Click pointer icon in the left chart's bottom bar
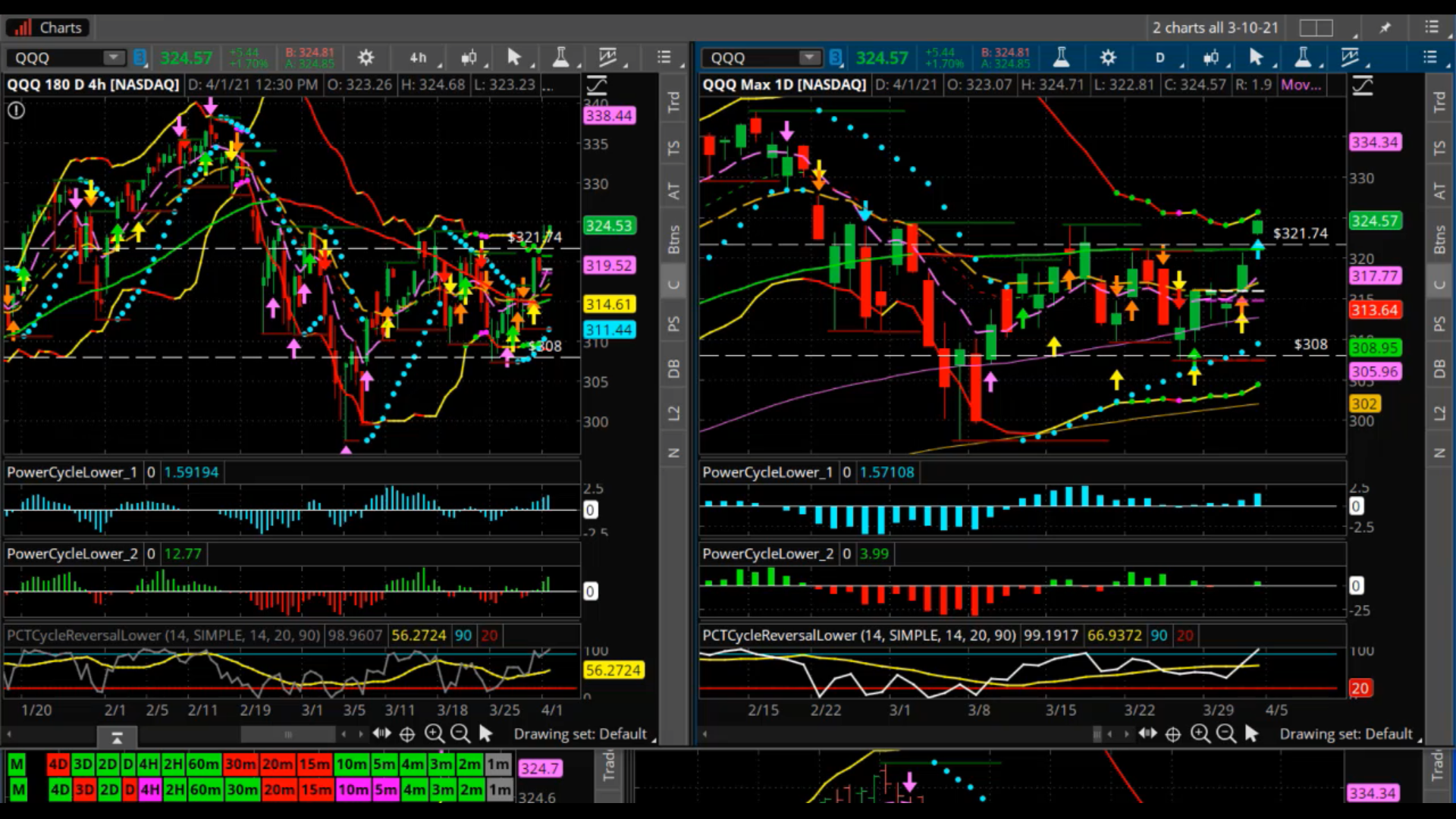Image resolution: width=1456 pixels, height=819 pixels. point(485,733)
